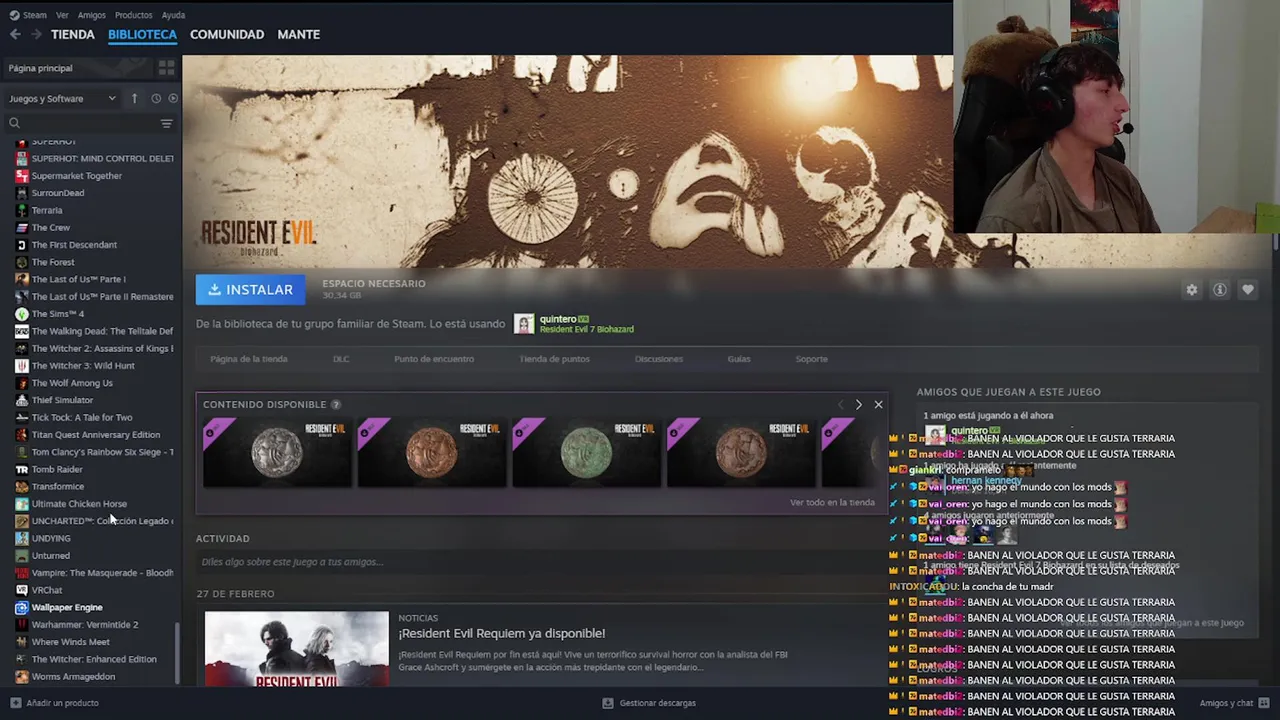
Task: Open the collections grid view icon
Action: pyautogui.click(x=166, y=68)
